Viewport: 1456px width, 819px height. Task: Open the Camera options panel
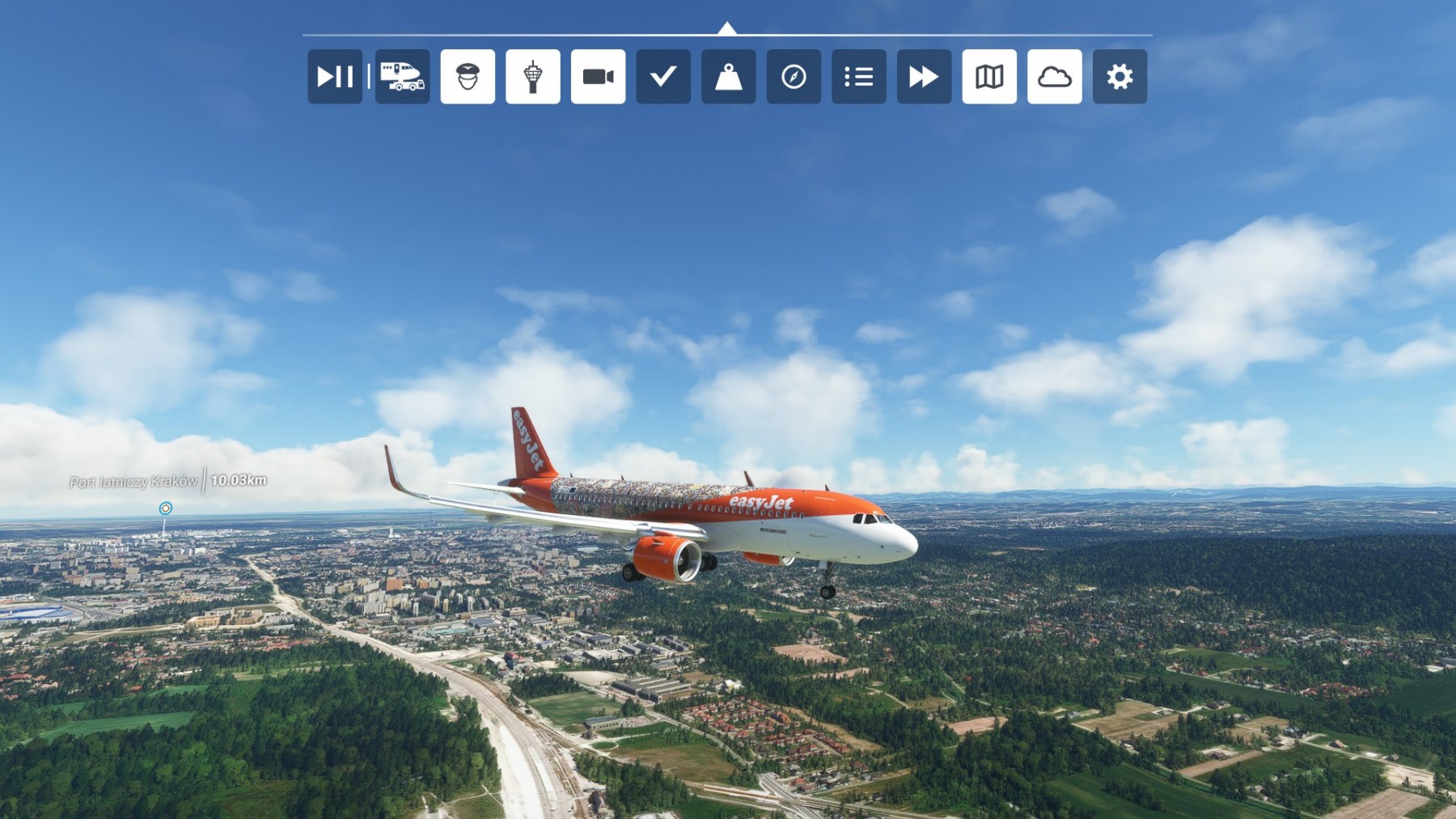pyautogui.click(x=598, y=77)
